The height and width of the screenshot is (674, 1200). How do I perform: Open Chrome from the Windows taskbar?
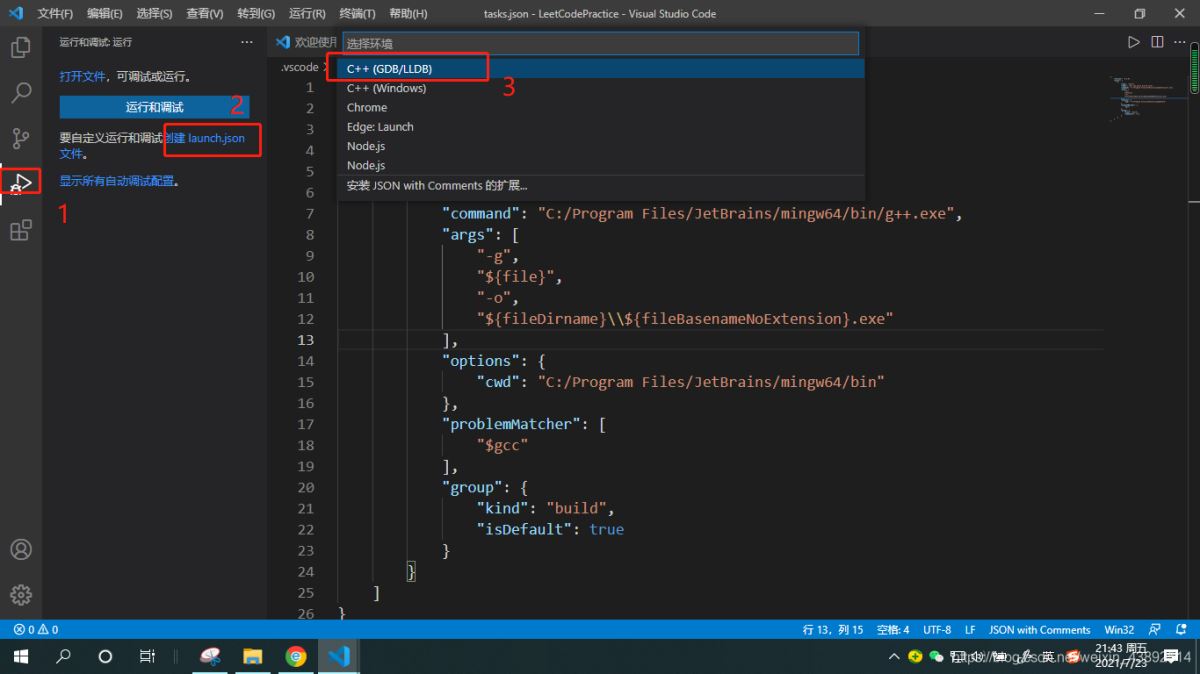click(x=296, y=656)
